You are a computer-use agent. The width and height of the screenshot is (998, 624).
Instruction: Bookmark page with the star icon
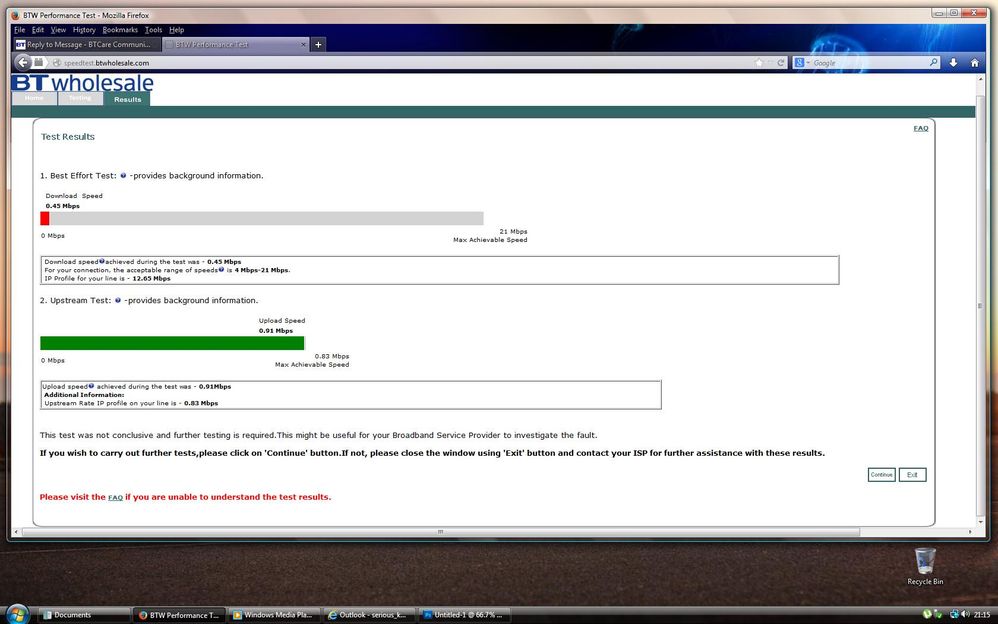point(759,62)
